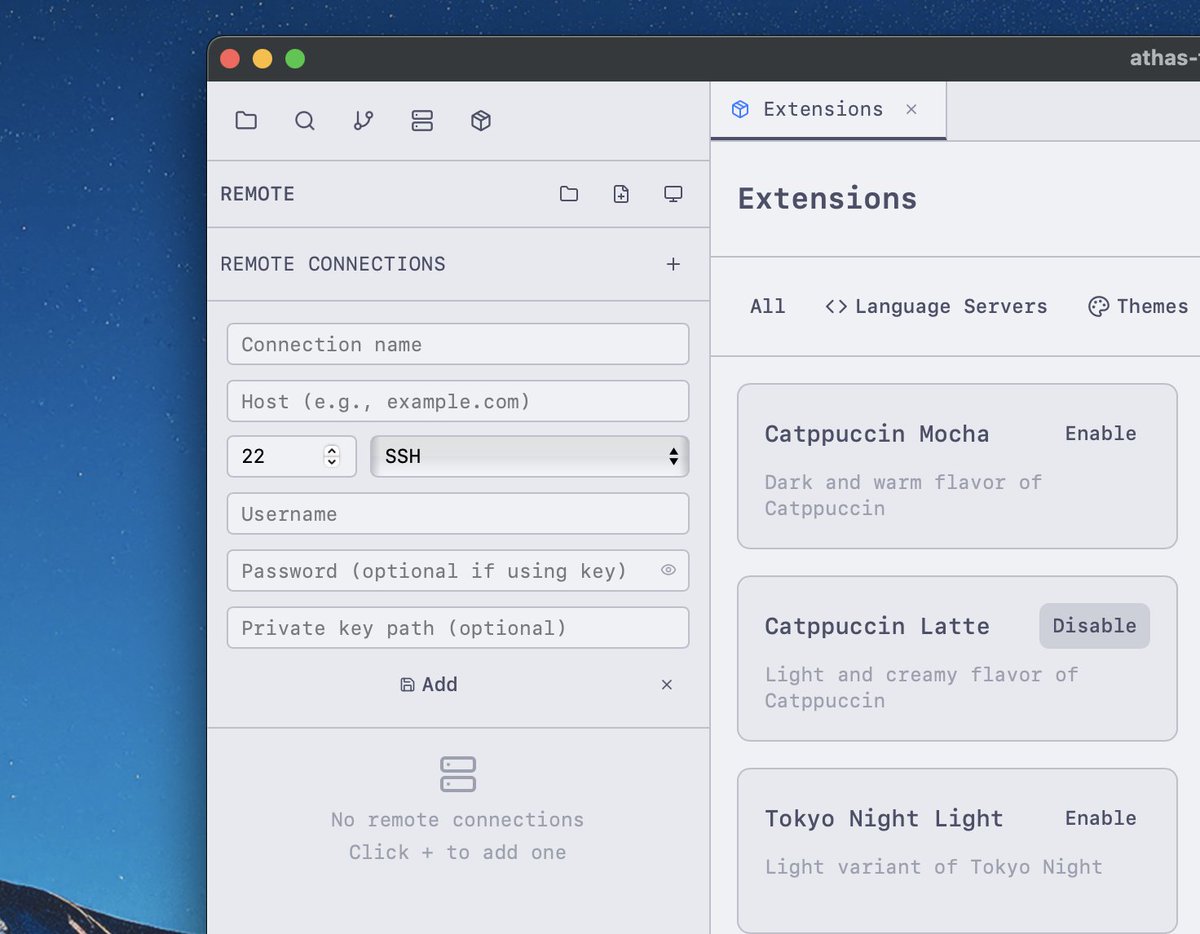Click the Tokyo Night Light card title
1200x934 pixels.
[x=884, y=818]
